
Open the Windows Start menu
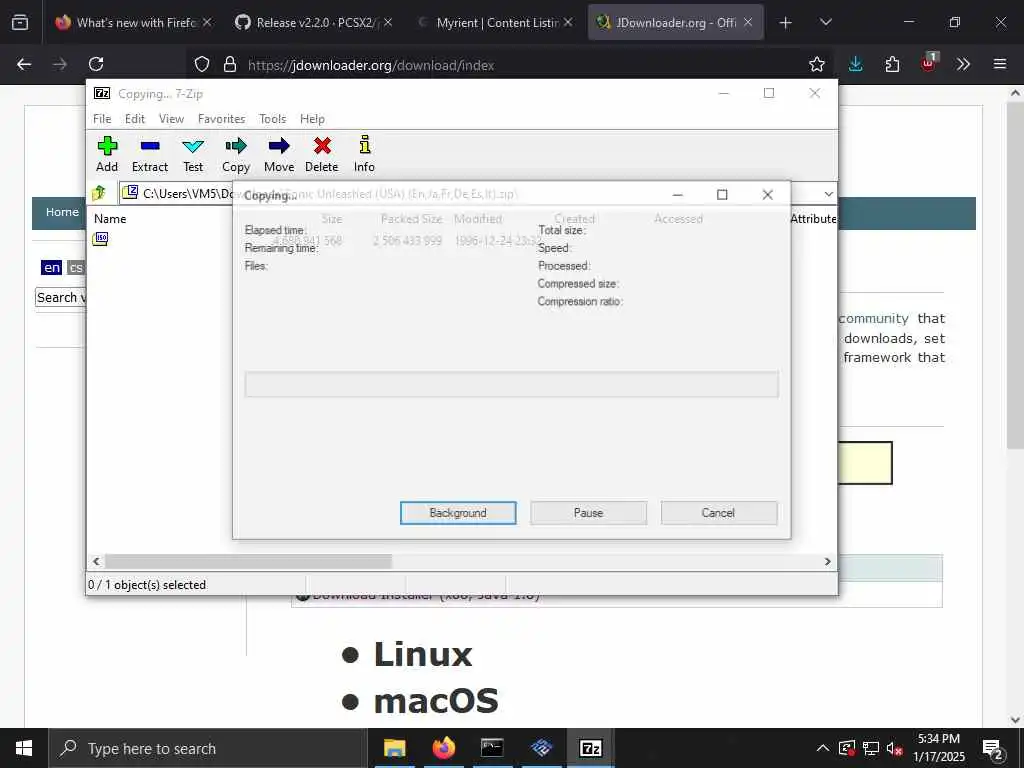(24, 748)
